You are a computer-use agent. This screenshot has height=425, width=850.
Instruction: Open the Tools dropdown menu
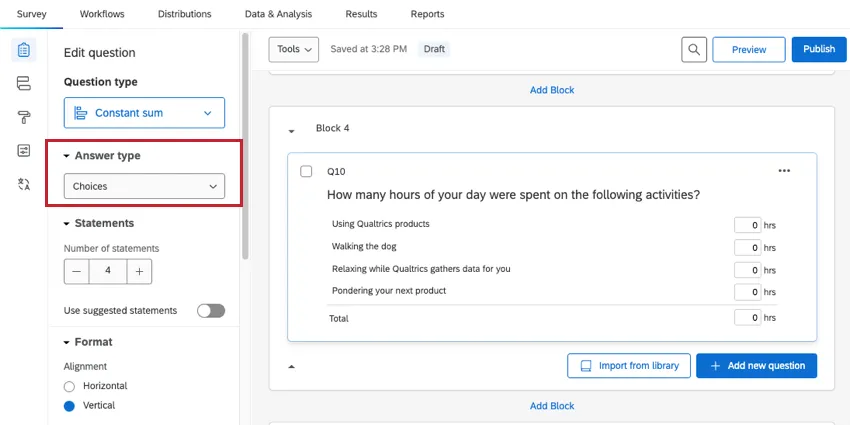coord(294,49)
